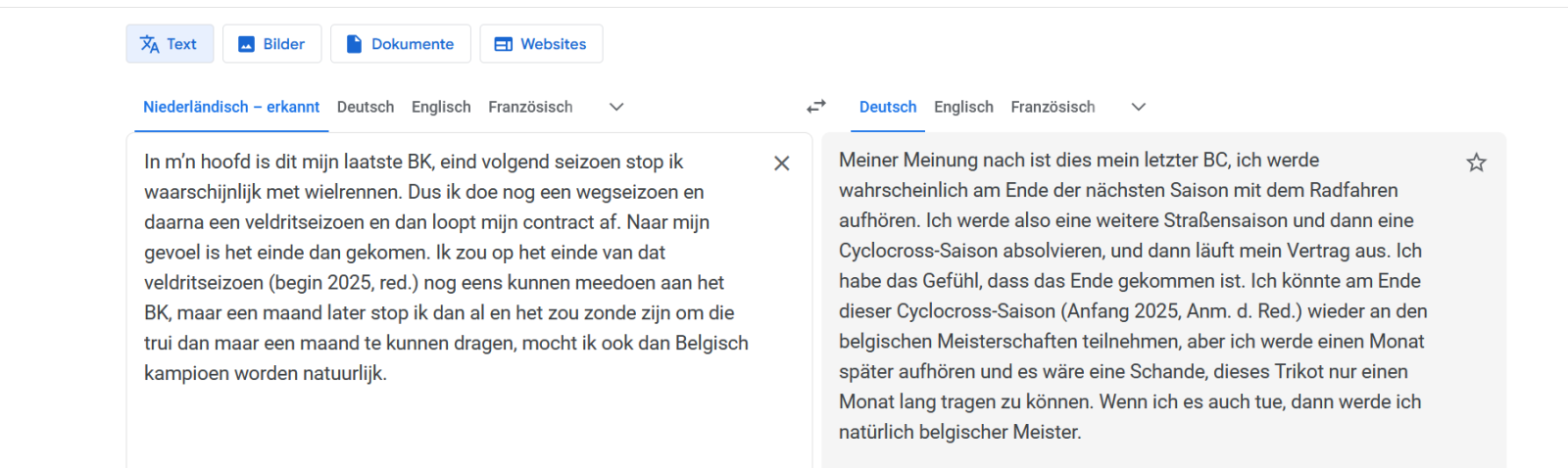
Task: Open the target language dropdown arrow
Action: coord(1139,107)
